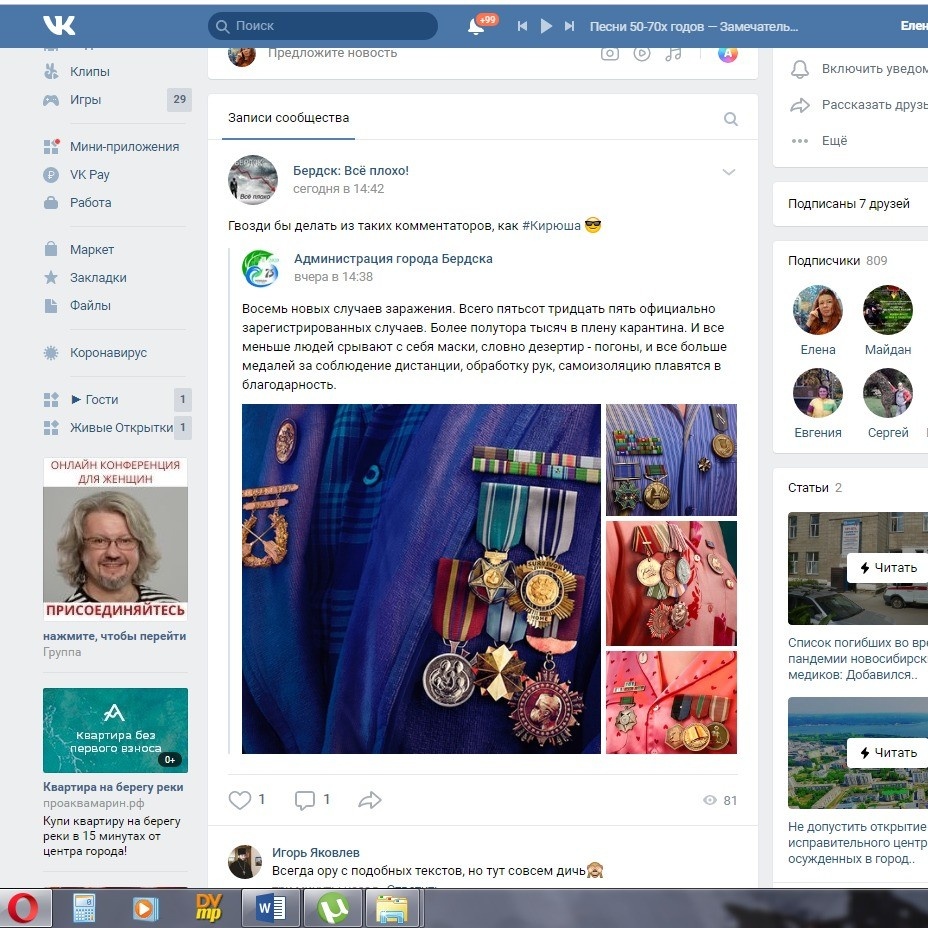Screen dimensions: 928x928
Task: Click the virus icon beside Коронавирус
Action: (51, 353)
